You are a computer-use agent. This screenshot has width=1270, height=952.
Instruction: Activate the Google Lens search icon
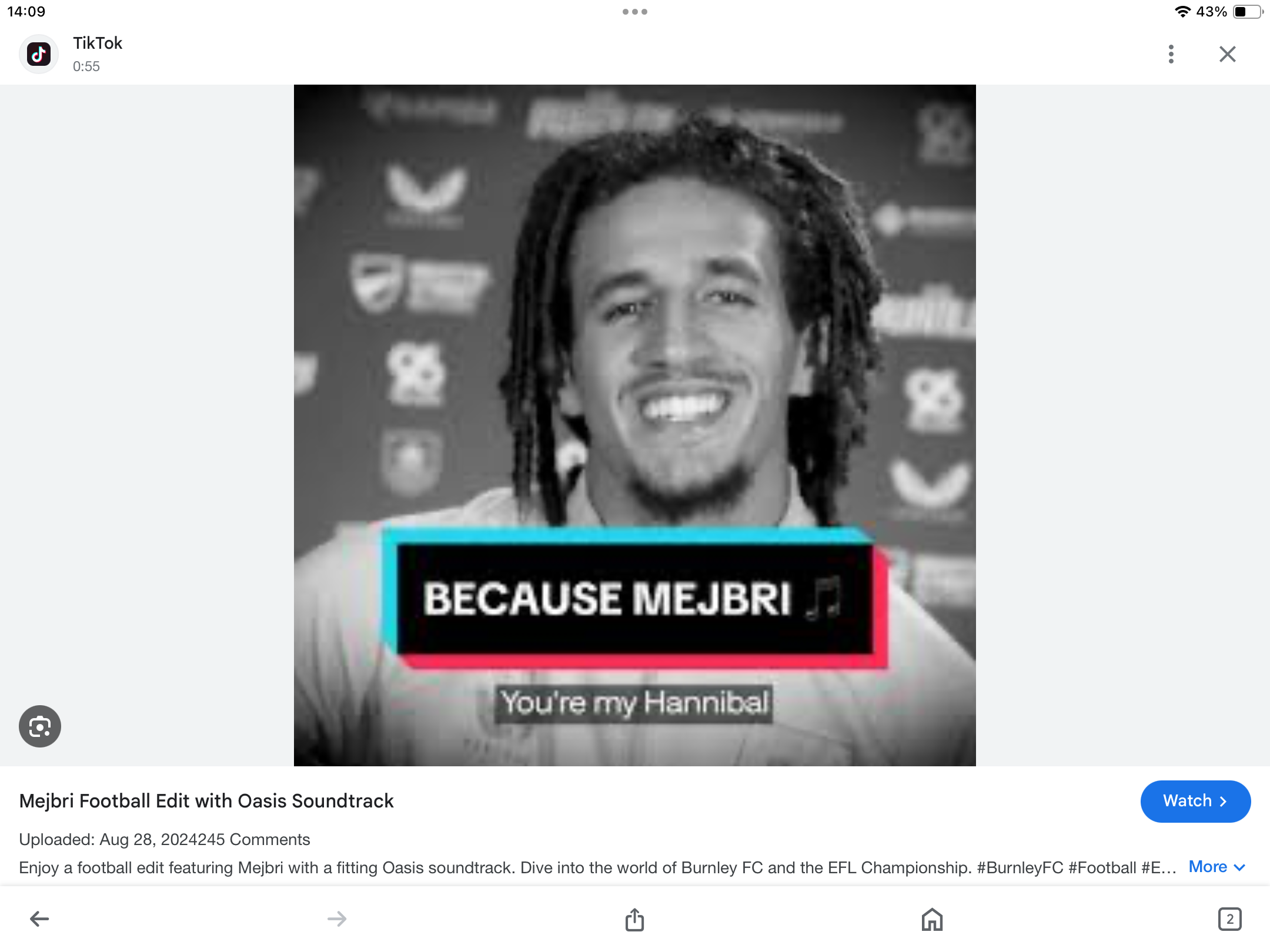[x=40, y=726]
